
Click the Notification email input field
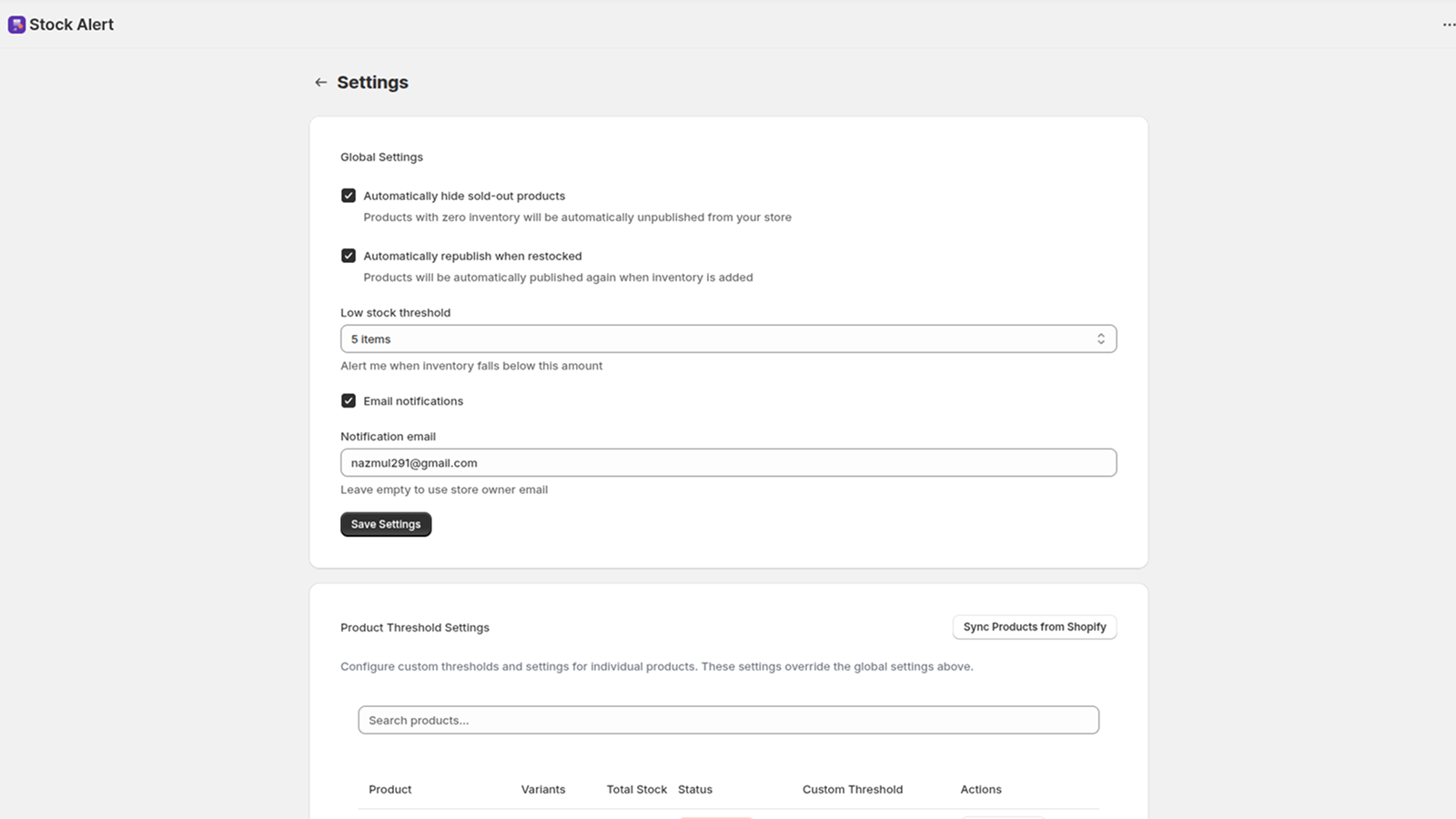point(728,462)
